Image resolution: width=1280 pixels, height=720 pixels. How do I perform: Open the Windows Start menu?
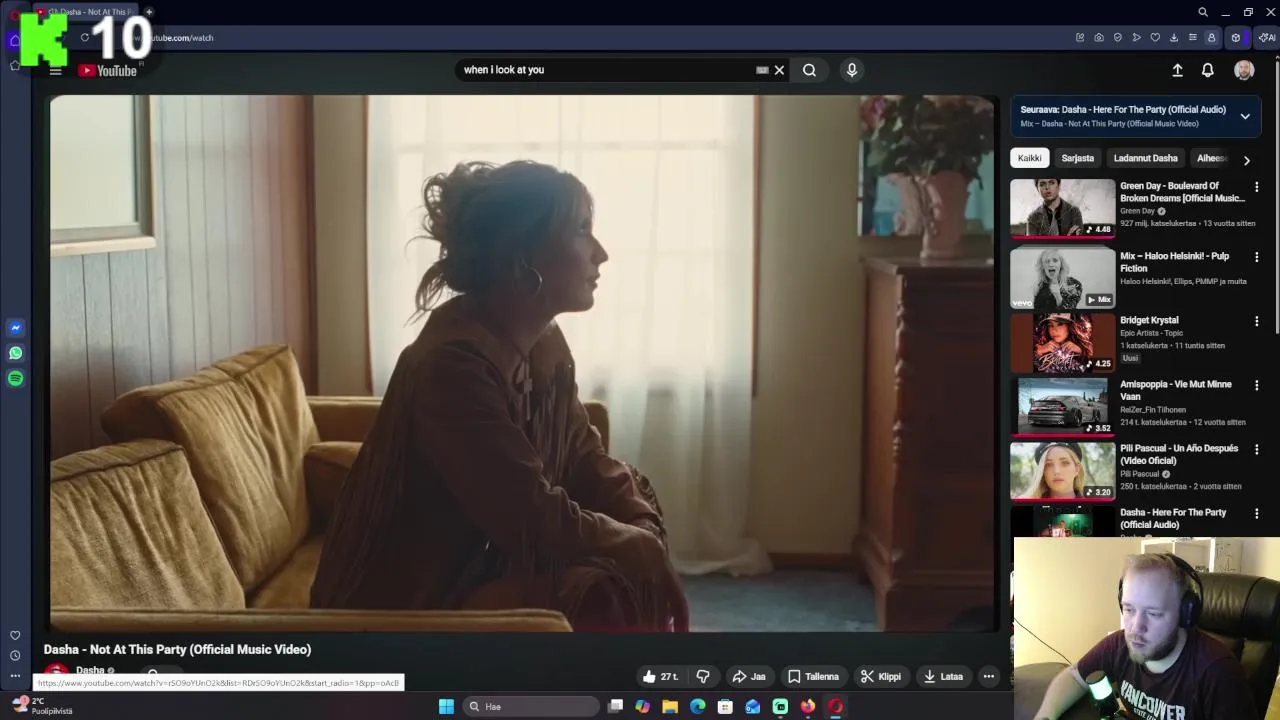[x=446, y=706]
